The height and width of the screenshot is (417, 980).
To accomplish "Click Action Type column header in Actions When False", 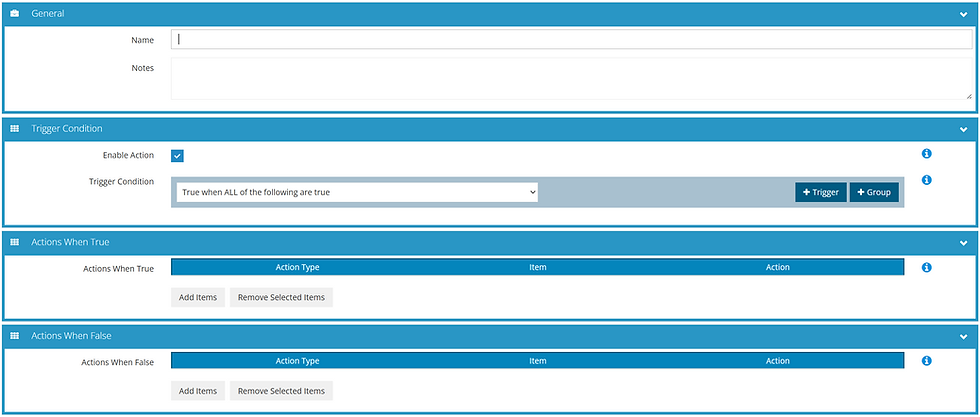I will pyautogui.click(x=298, y=361).
